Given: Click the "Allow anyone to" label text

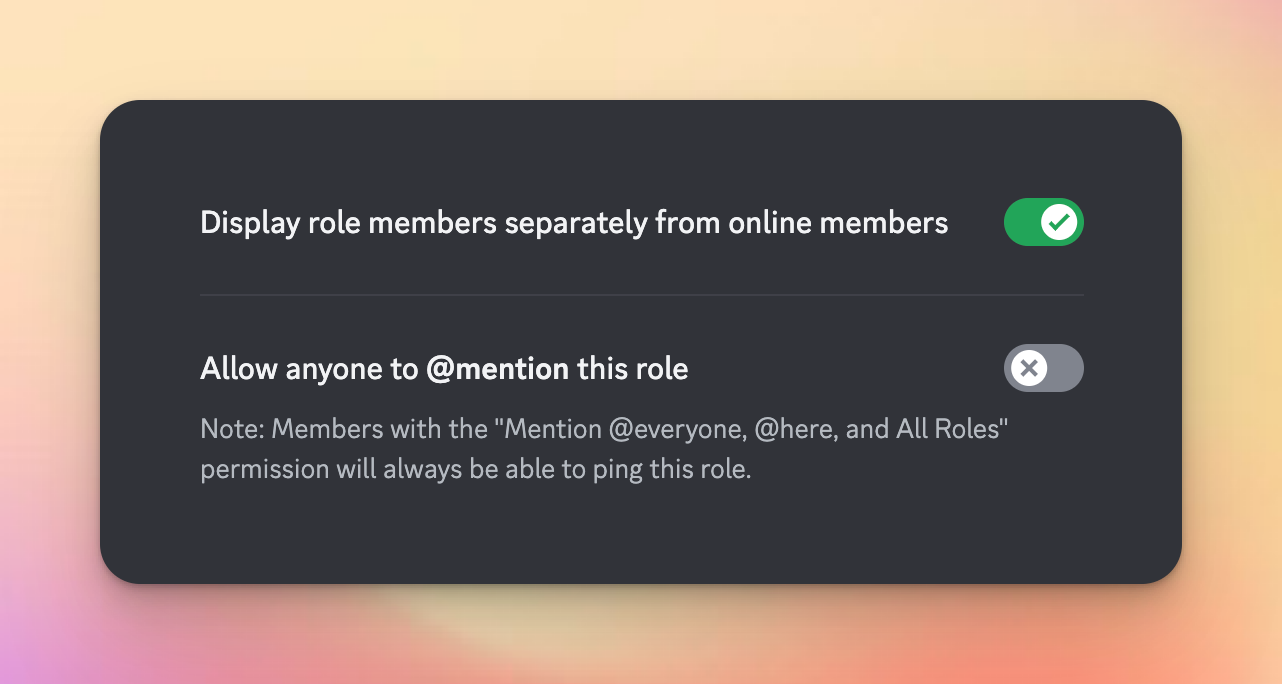Looking at the screenshot, I should (x=308, y=369).
